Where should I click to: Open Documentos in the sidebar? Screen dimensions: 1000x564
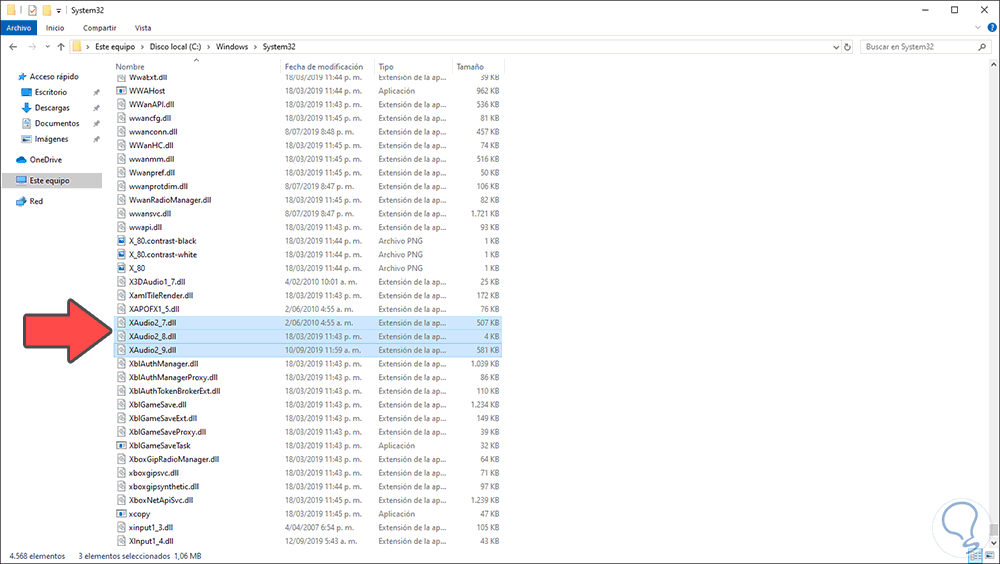tap(57, 123)
